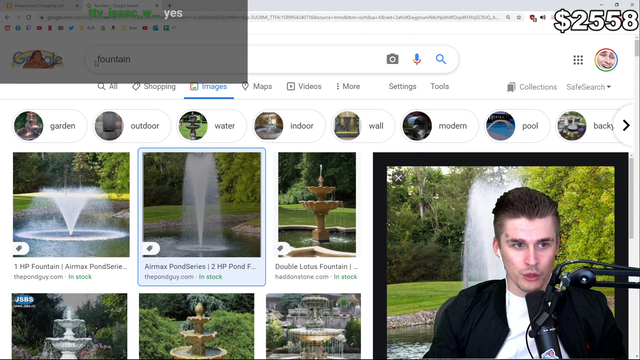
Task: Select the 1 HP Fountain wide-spray thumbnail
Action: pyautogui.click(x=71, y=204)
